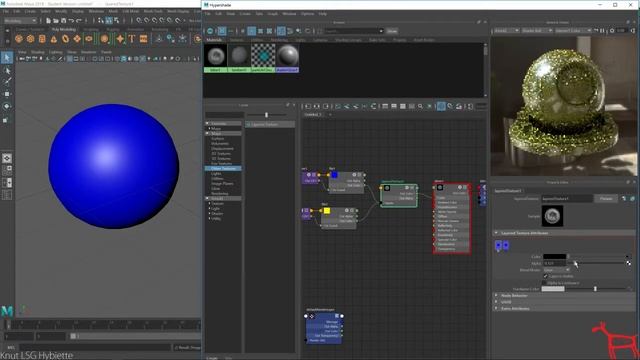The height and width of the screenshot is (360, 640).
Task: Create a polygon sphere from the Maya shelf
Action: pos(19,39)
